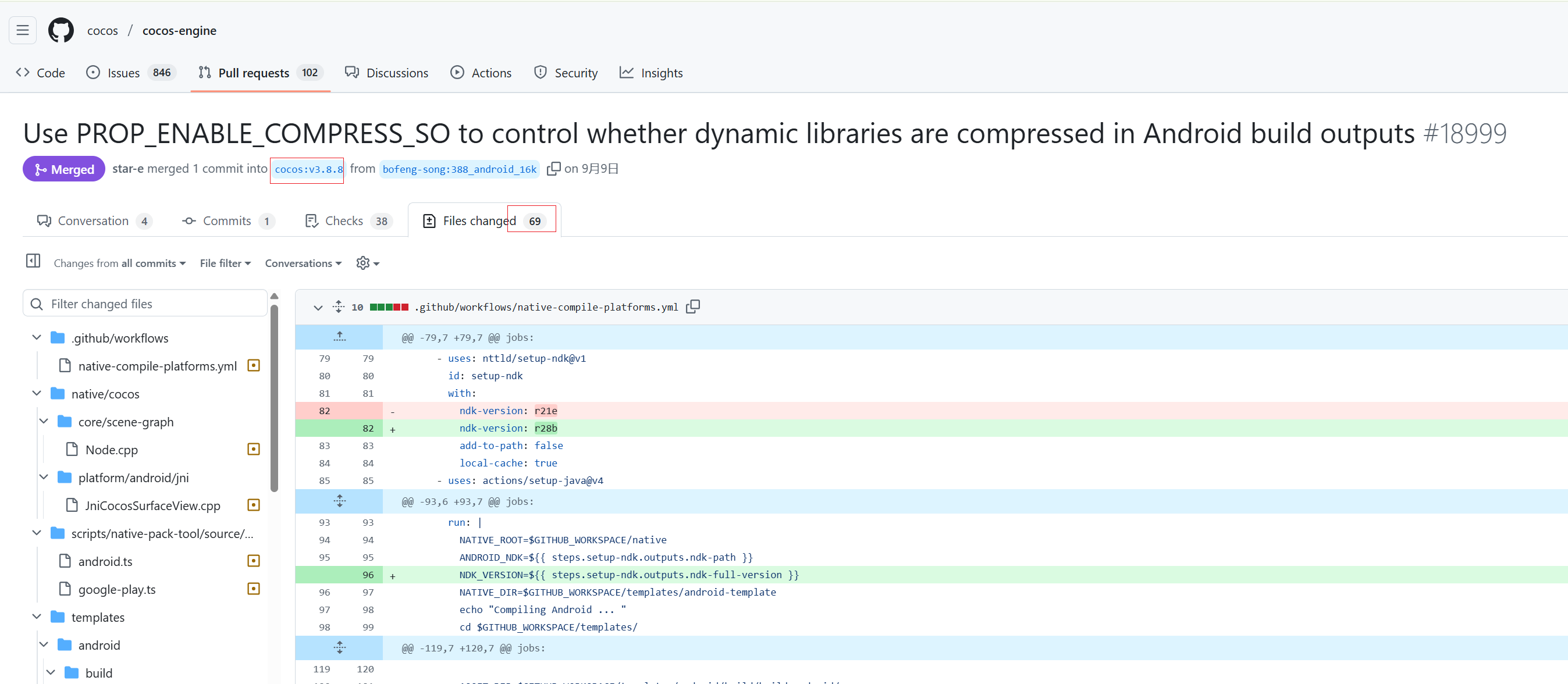Collapse the native-compile-platforms.yml diff
Image resolution: width=1568 pixels, height=684 pixels.
coord(318,307)
